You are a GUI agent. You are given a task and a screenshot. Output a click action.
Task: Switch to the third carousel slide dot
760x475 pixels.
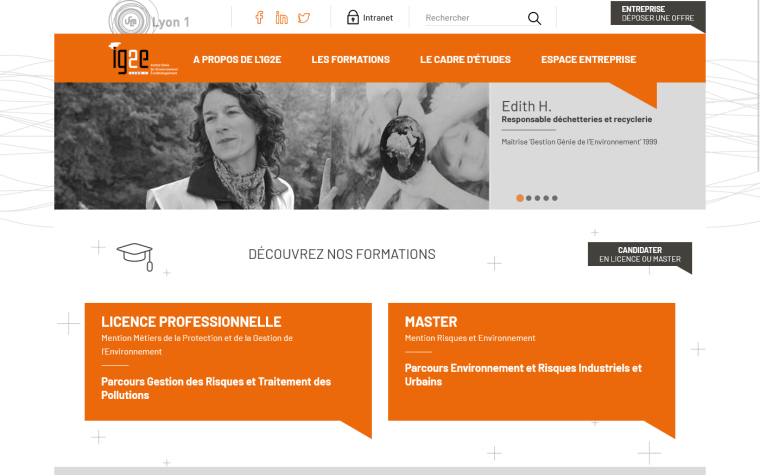[x=538, y=198]
